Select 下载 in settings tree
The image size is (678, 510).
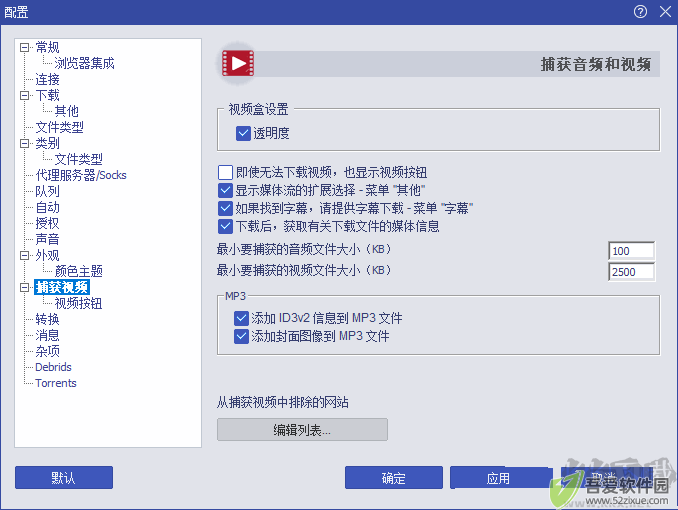point(47,95)
